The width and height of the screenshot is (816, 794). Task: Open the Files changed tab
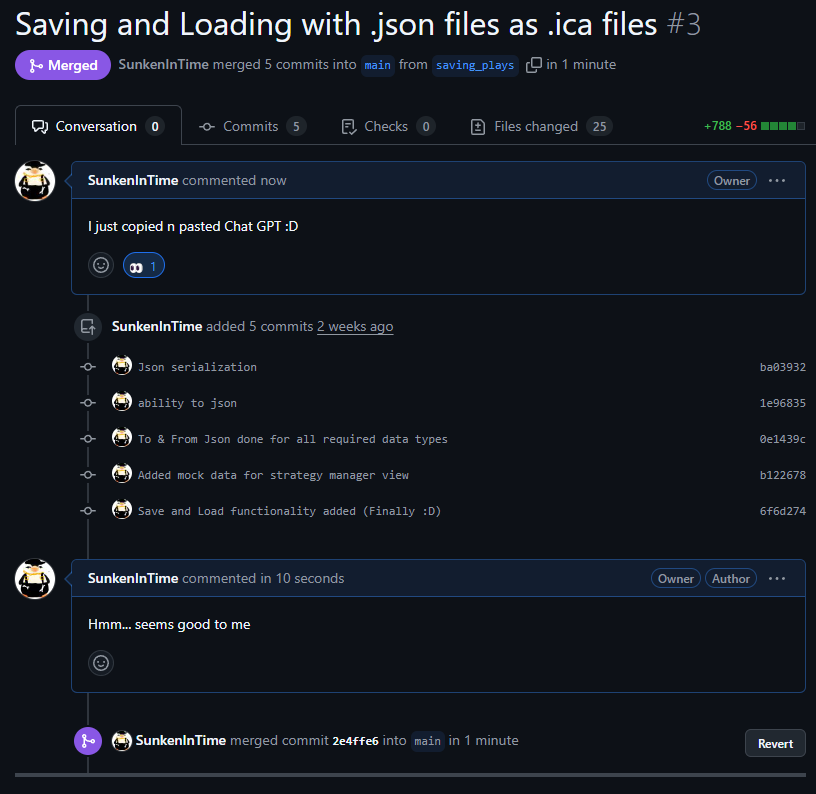pyautogui.click(x=540, y=126)
